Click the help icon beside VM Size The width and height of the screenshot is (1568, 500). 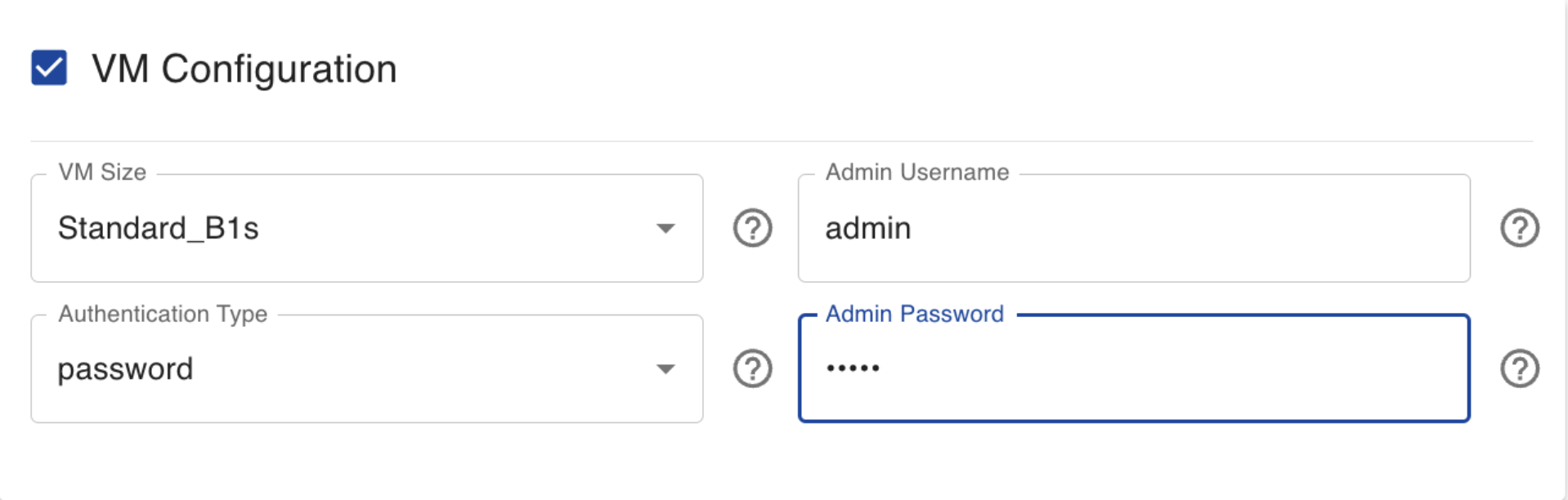(x=752, y=228)
